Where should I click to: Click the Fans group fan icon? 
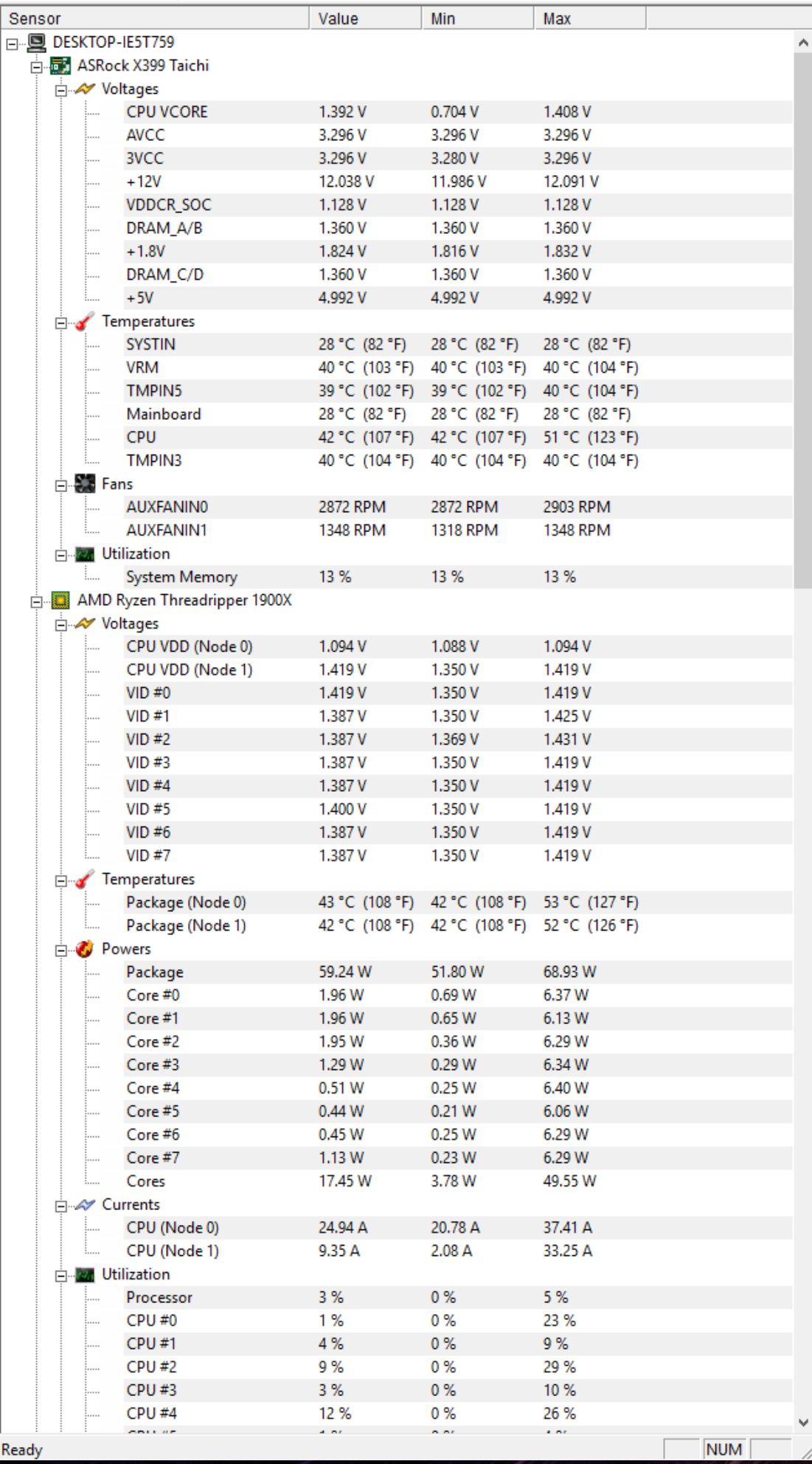pyautogui.click(x=85, y=484)
